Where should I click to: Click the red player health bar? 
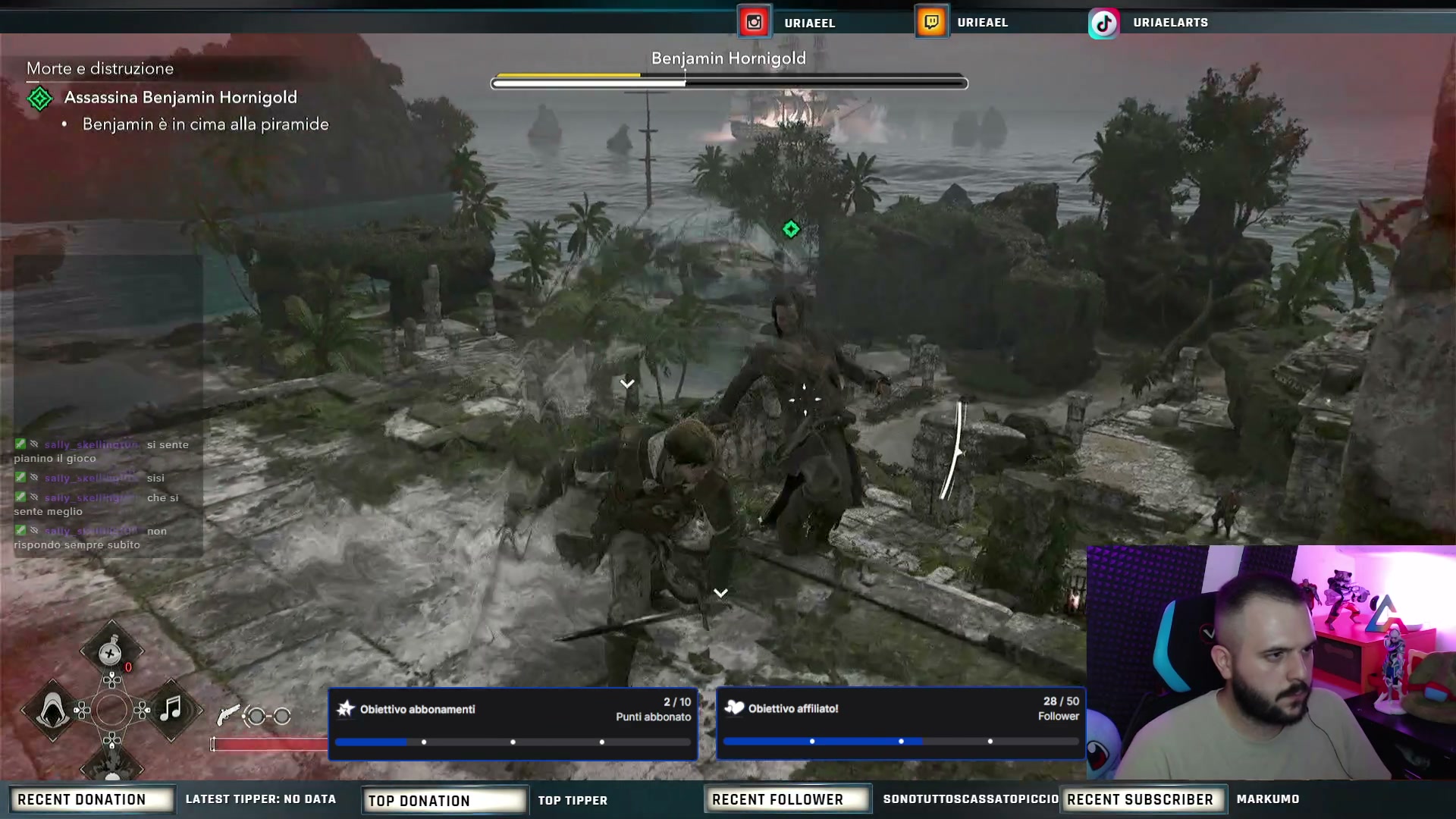click(269, 744)
